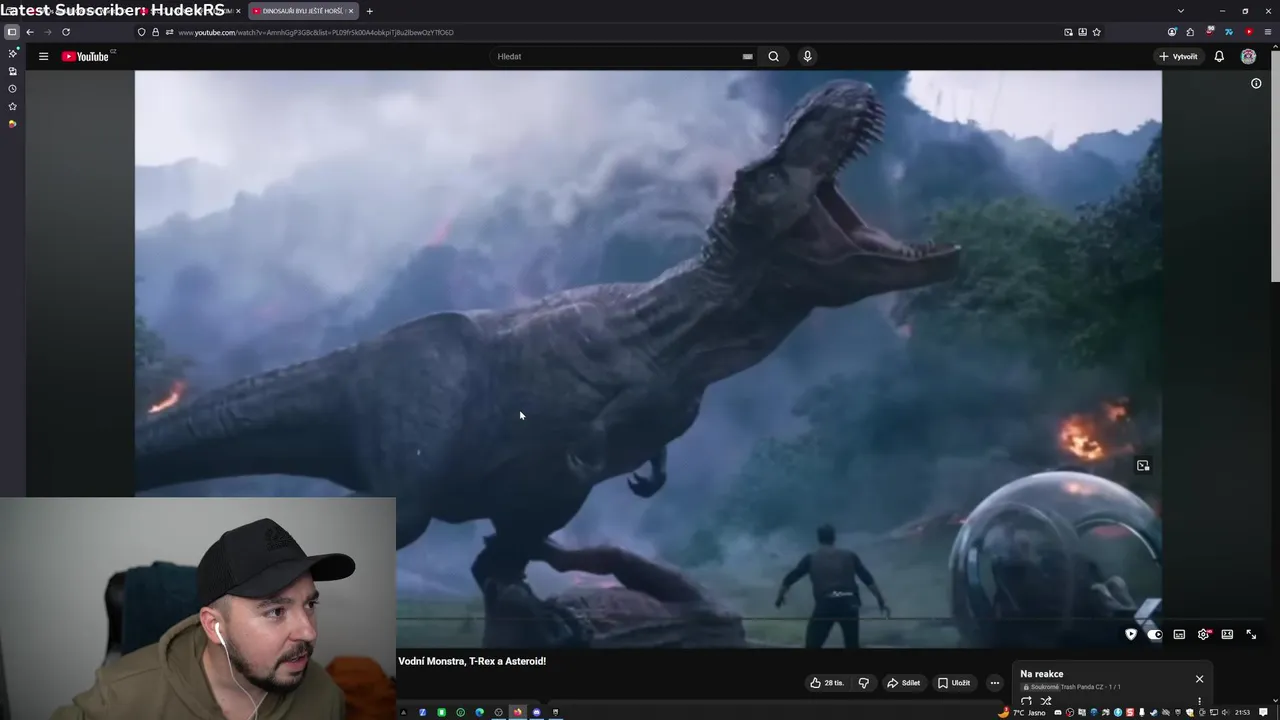Click the shield icon in player controls
This screenshot has height=720, width=1280.
pyautogui.click(x=1131, y=634)
